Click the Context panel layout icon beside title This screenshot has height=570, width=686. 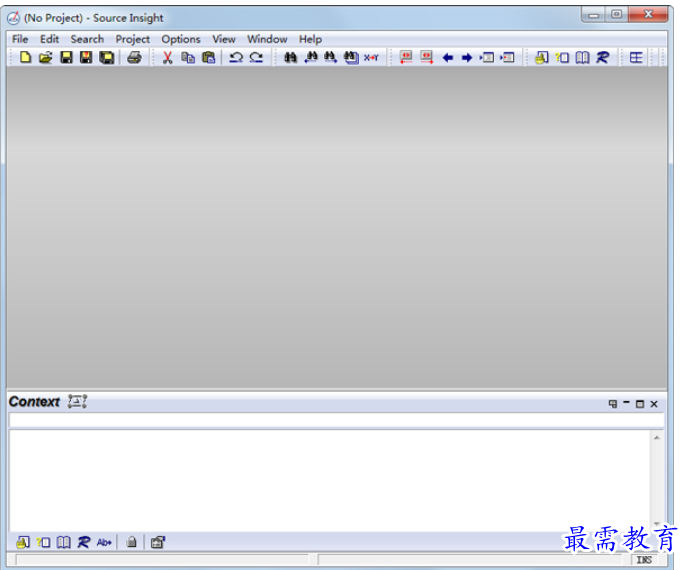coord(77,401)
